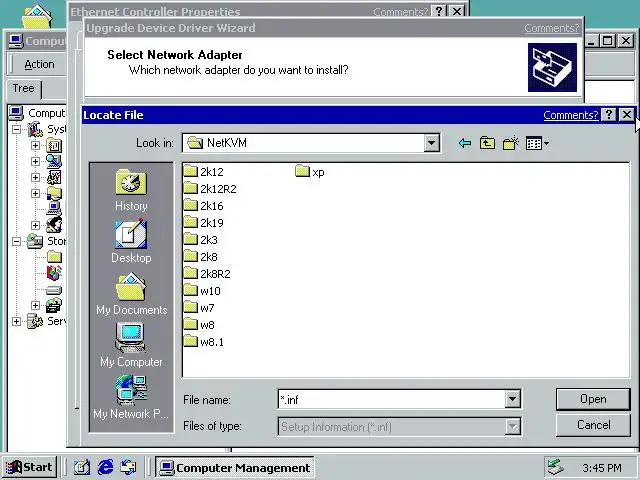This screenshot has width=640, height=480.
Task: Go back using the blue arrow icon
Action: coord(464,143)
